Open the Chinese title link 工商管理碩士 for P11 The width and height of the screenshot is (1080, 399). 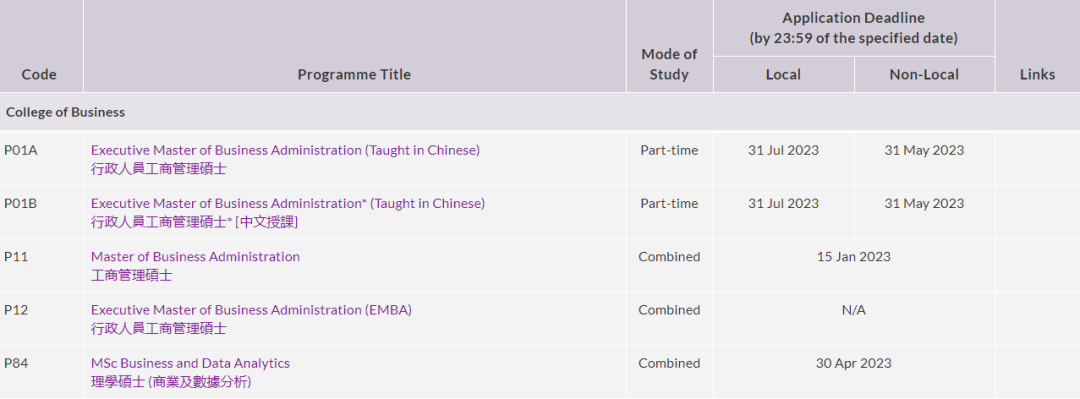click(x=132, y=276)
